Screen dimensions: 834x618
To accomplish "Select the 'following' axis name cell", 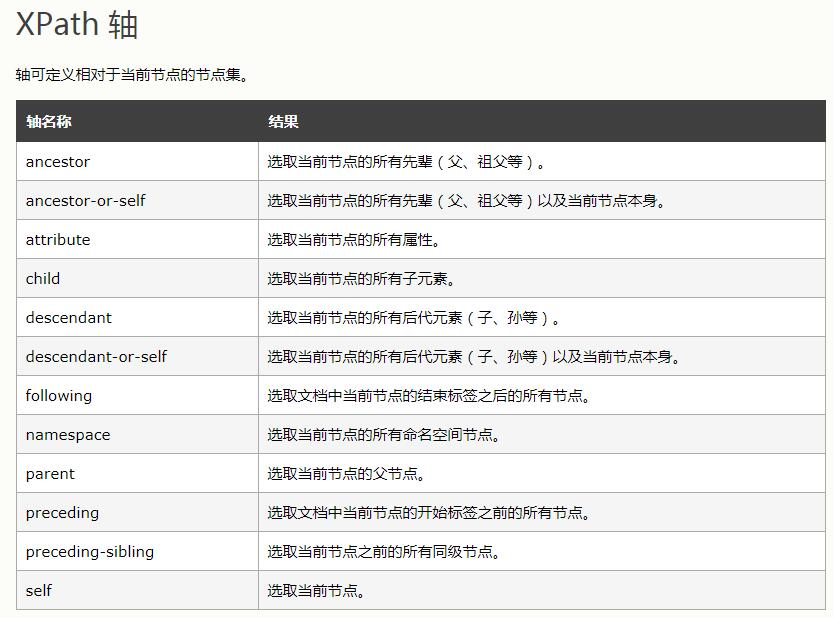I will [137, 395].
